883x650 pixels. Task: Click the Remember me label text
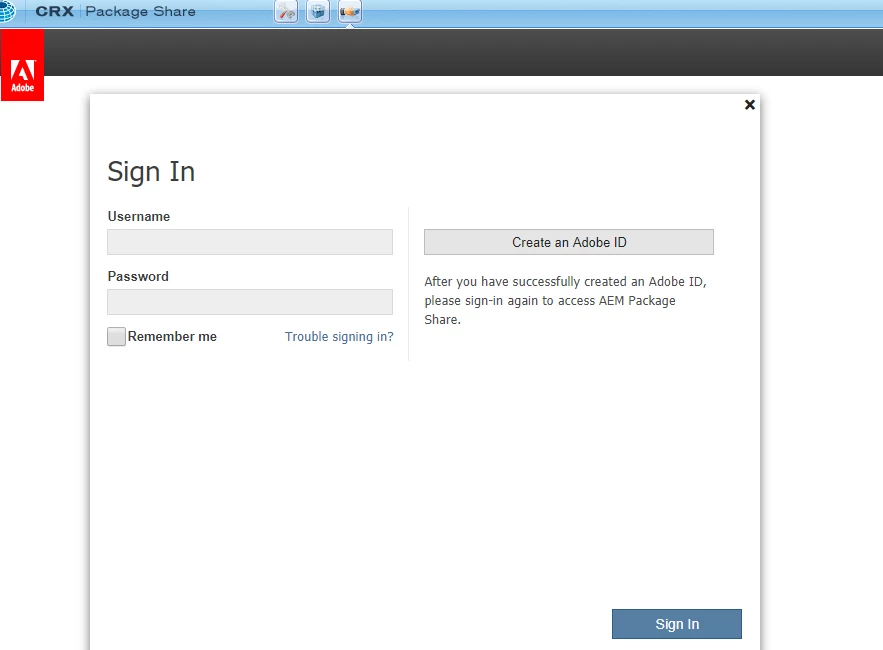click(x=172, y=337)
